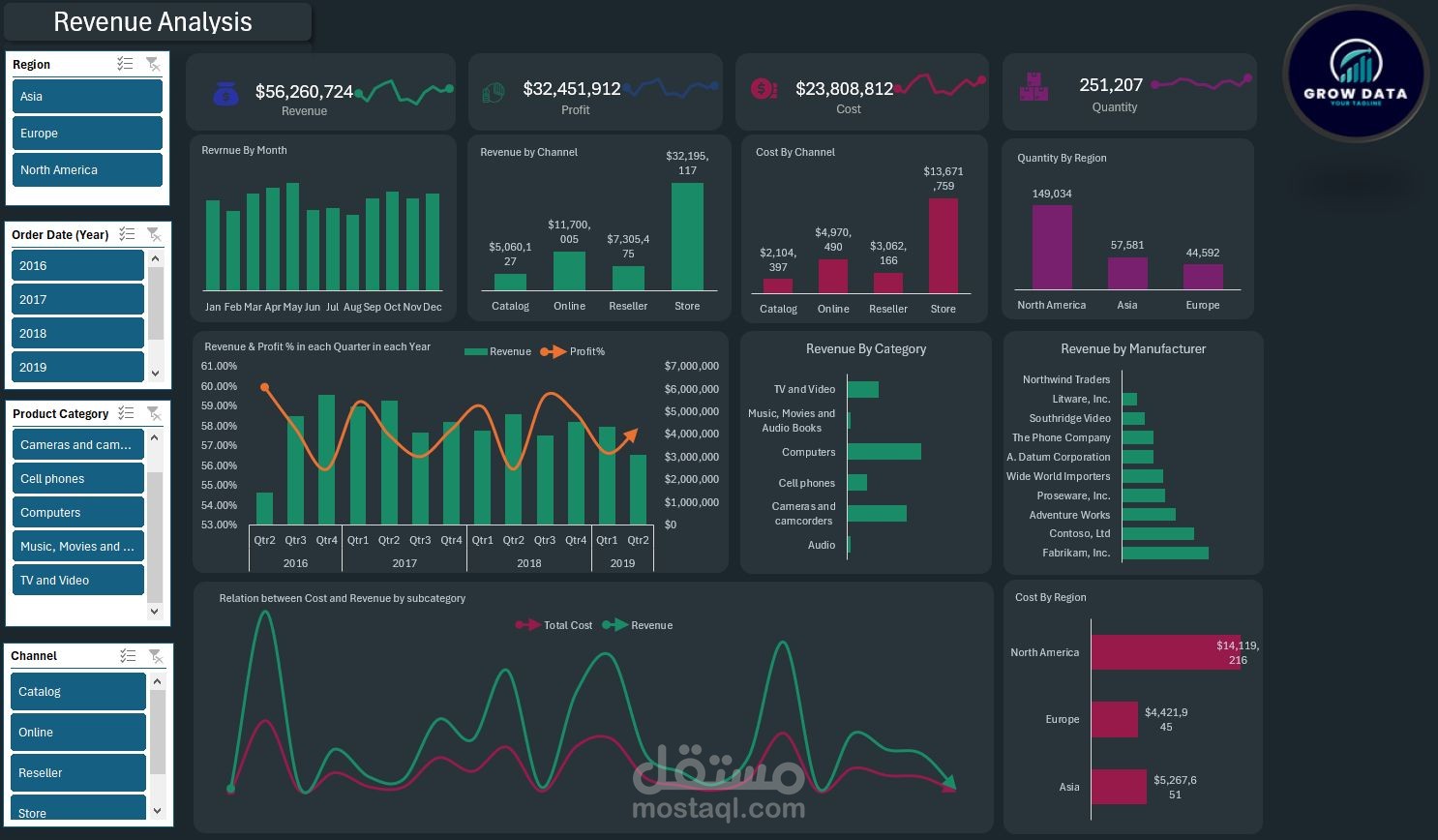Select year 2019 in slicer
This screenshot has width=1438, height=840.
point(78,367)
